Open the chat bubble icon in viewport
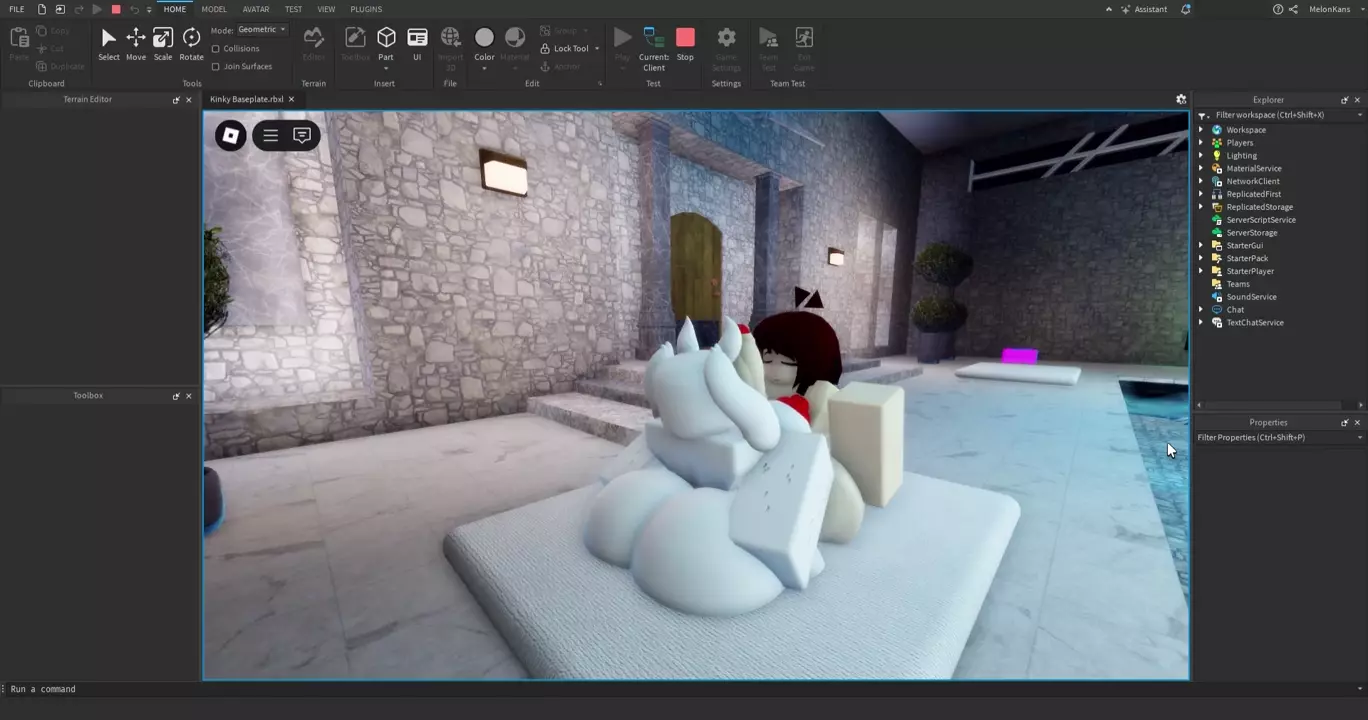 click(302, 135)
